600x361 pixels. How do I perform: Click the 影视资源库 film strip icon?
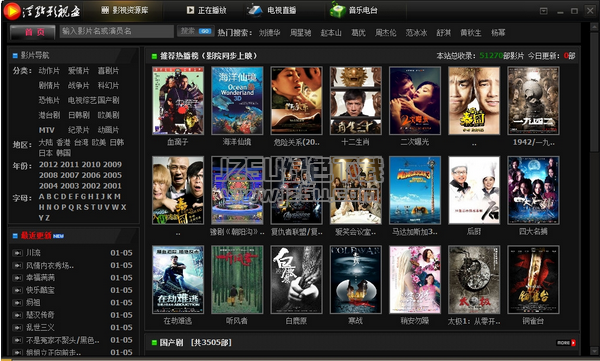point(105,10)
